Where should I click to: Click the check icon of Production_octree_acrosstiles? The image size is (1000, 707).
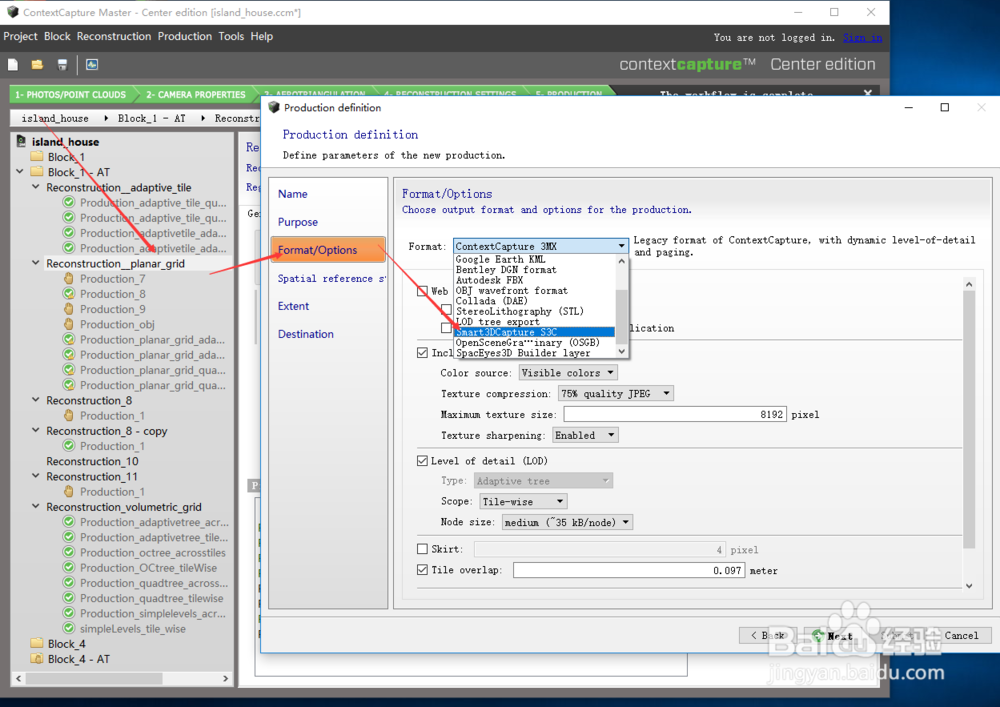69,552
